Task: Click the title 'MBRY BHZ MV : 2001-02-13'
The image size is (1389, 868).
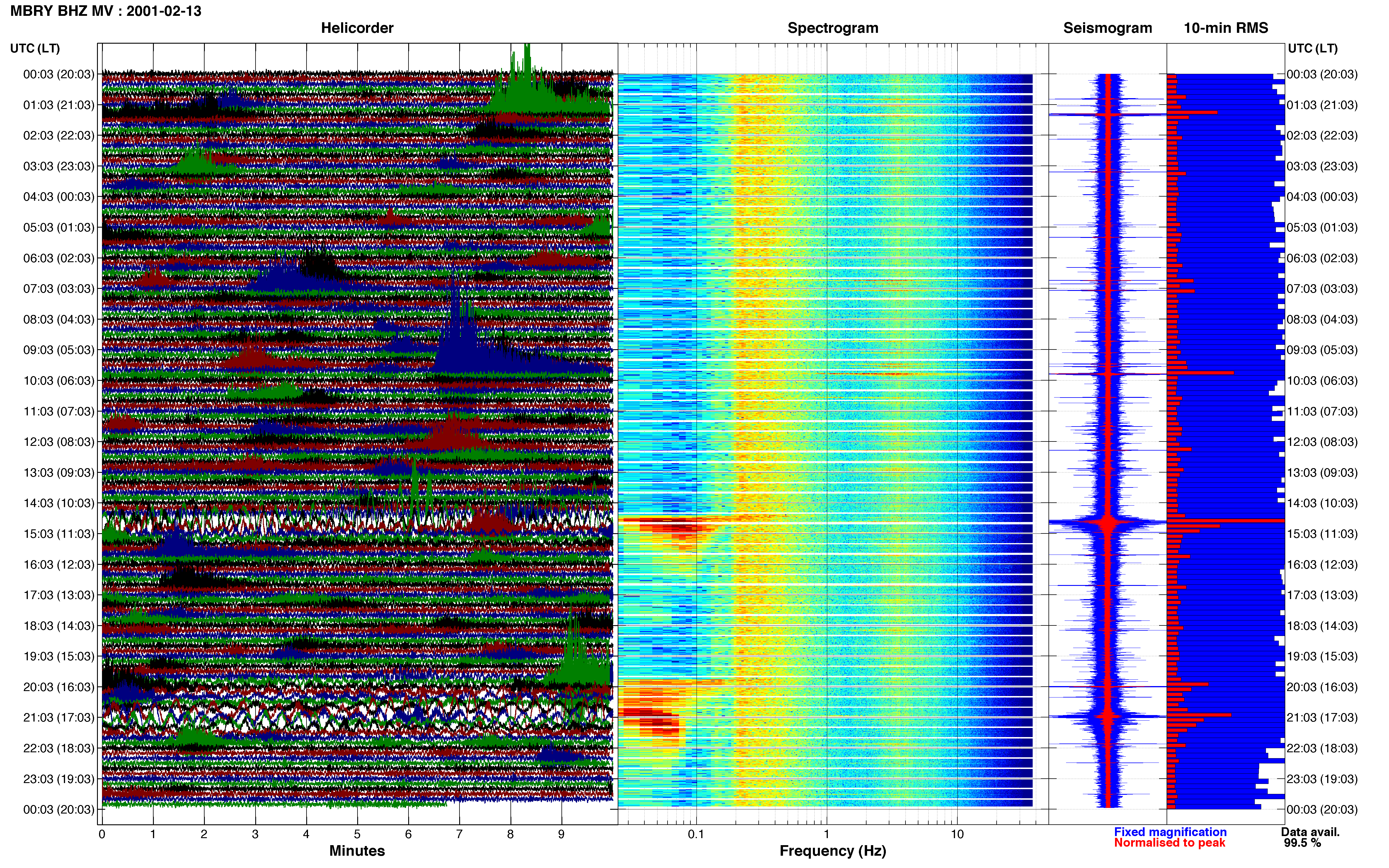Action: [106, 11]
